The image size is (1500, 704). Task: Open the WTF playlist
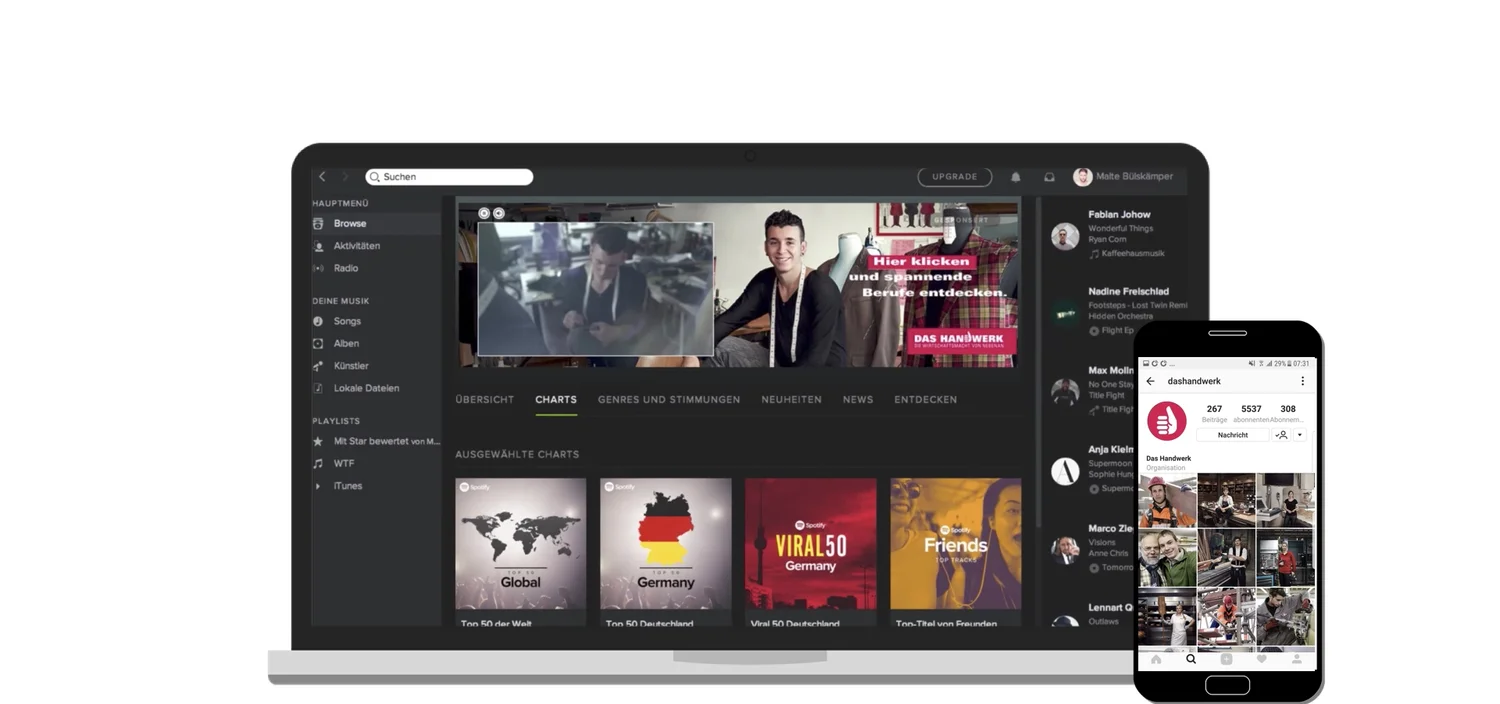pyautogui.click(x=344, y=463)
